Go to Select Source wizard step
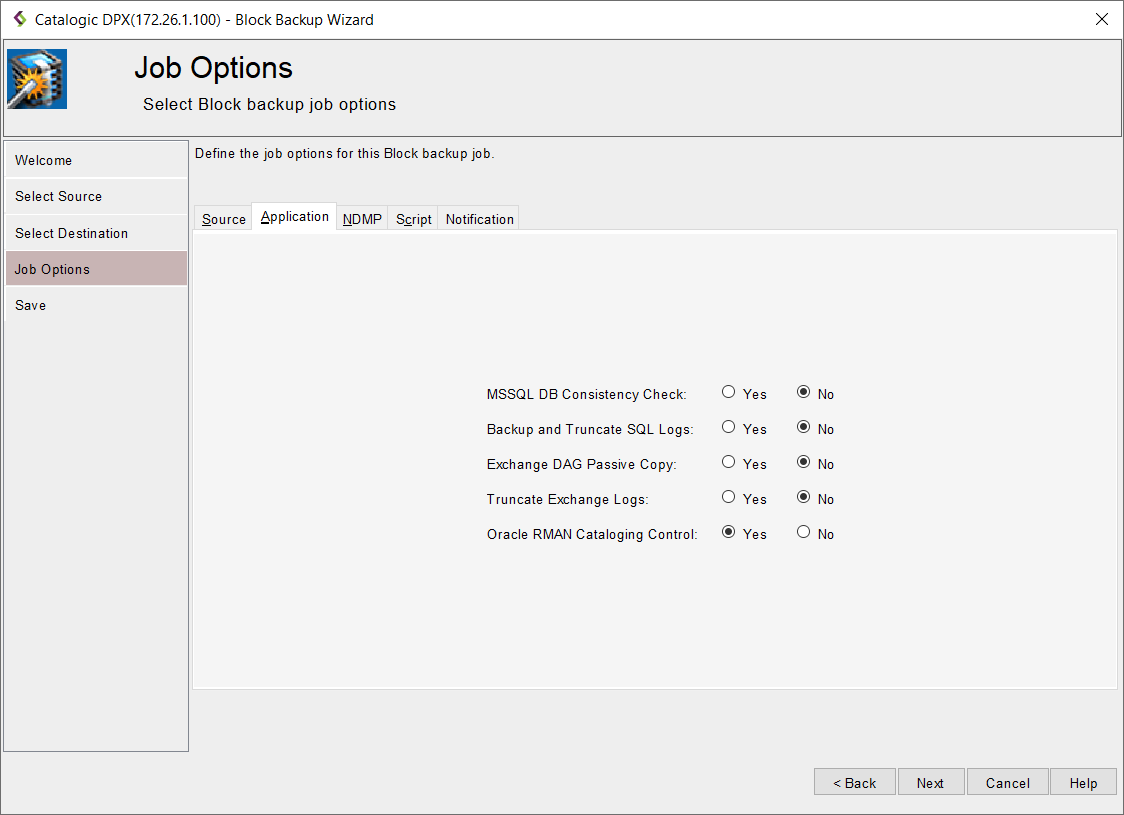This screenshot has width=1124, height=815. tap(96, 196)
